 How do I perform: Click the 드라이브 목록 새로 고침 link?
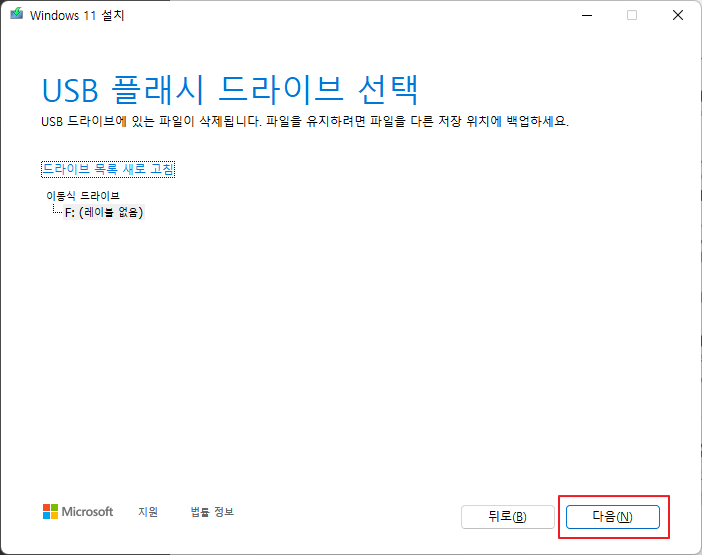(108, 169)
